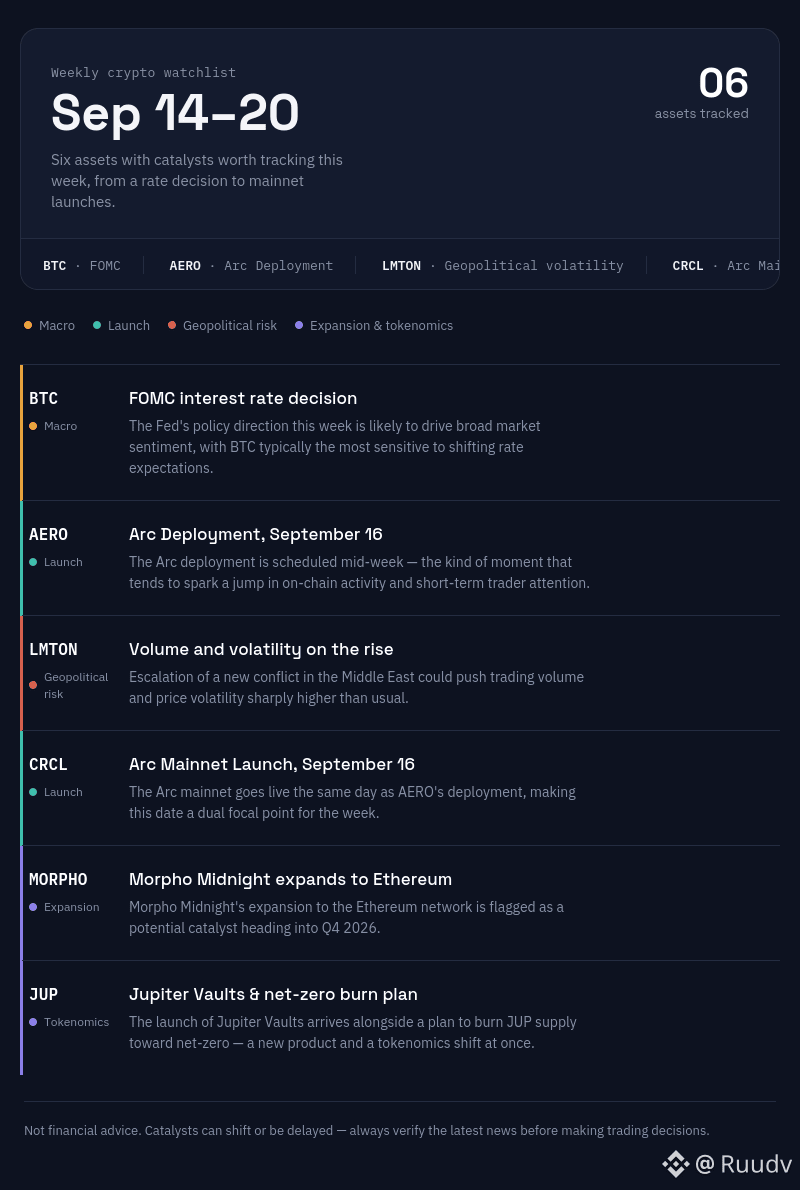
Task: Click the LMTON Geopolitical risk tag dot
Action: tap(33, 685)
